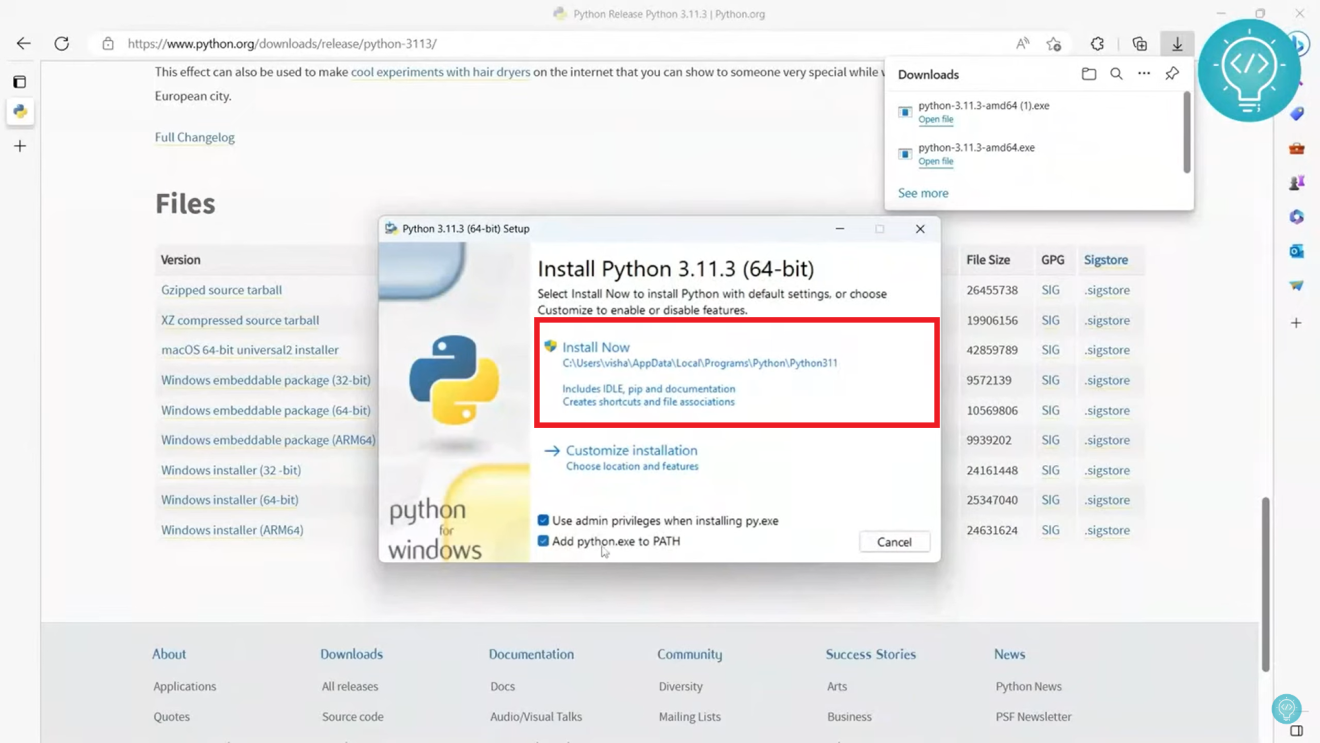Open the tab actions menu at top left
Screen dimensions: 1320x743
pyautogui.click(x=19, y=81)
